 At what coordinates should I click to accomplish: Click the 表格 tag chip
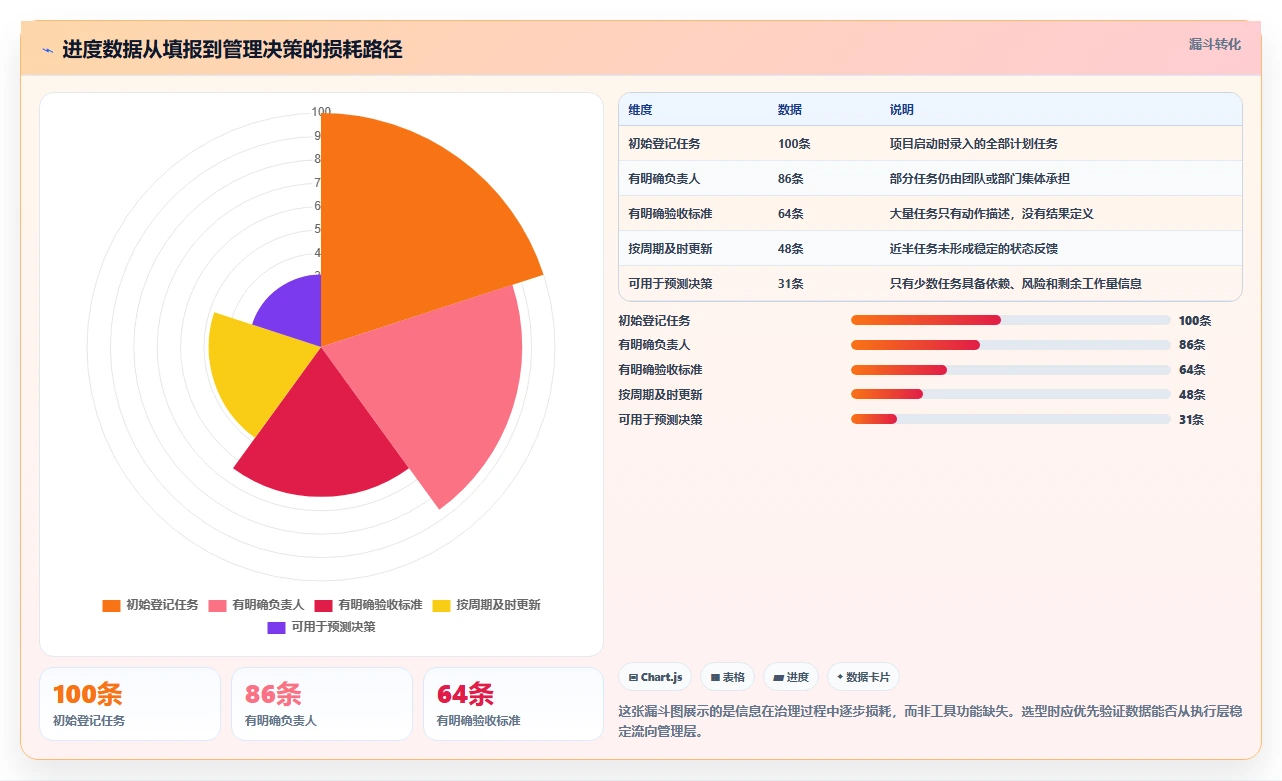pyautogui.click(x=727, y=677)
